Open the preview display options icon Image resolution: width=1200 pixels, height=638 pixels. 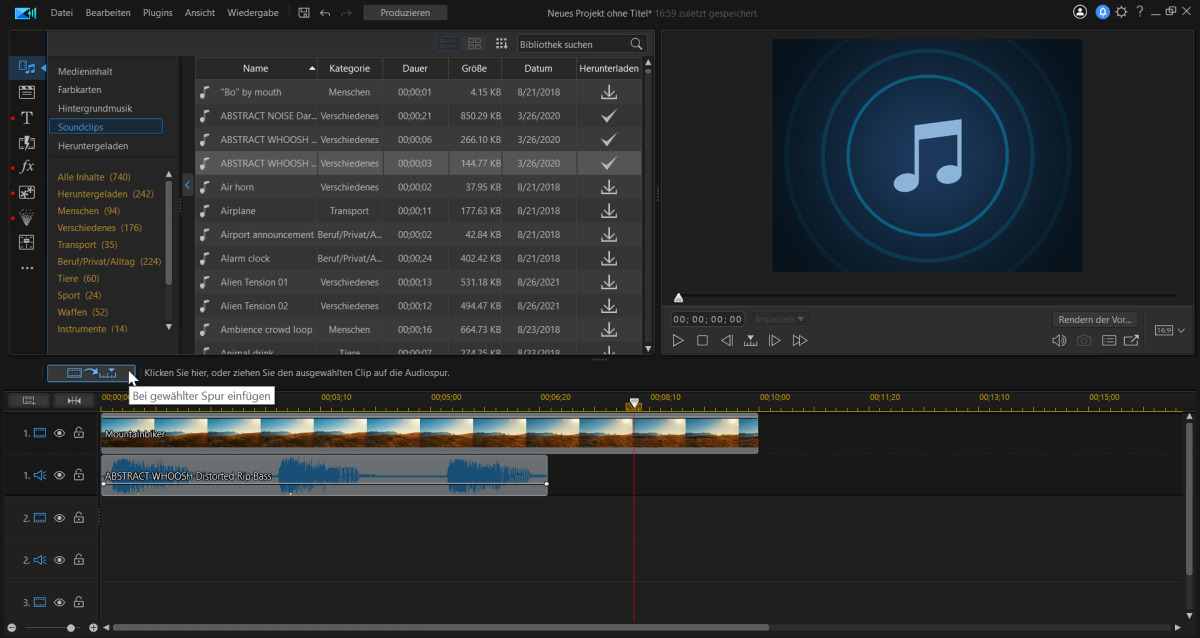click(1108, 341)
